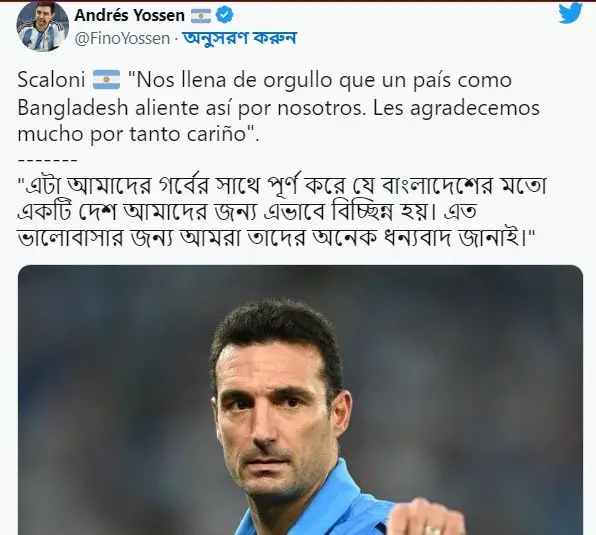Click the word Scaloni in the tweet
Viewport: 596px width, 535px height.
(51, 80)
